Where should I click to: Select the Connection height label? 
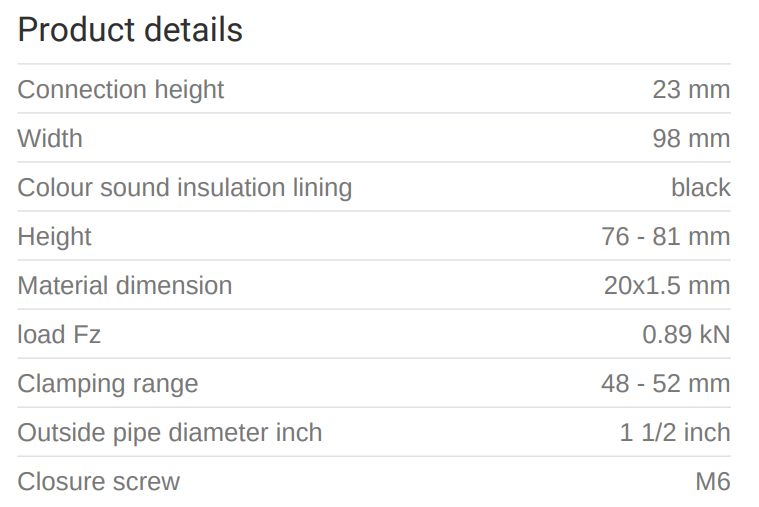[120, 89]
